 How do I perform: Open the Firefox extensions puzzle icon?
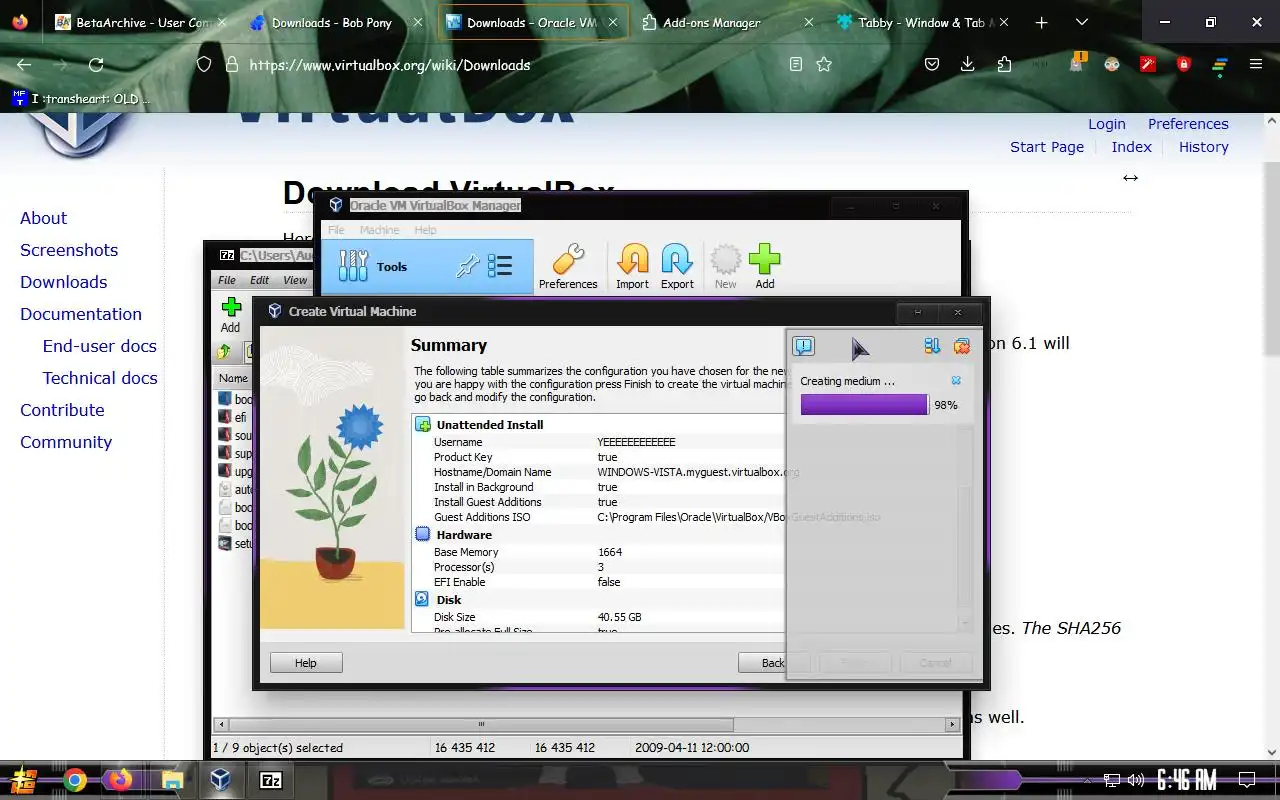pyautogui.click(x=1004, y=65)
